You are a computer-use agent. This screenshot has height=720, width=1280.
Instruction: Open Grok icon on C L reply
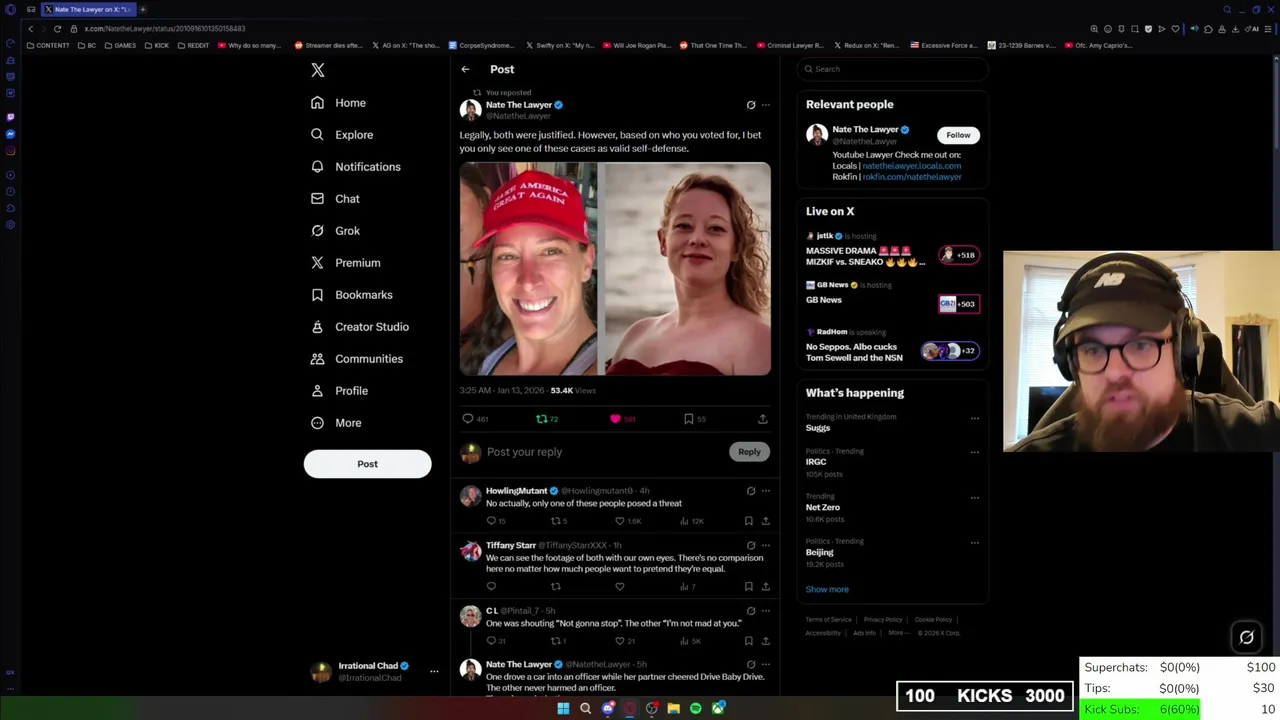pos(751,611)
